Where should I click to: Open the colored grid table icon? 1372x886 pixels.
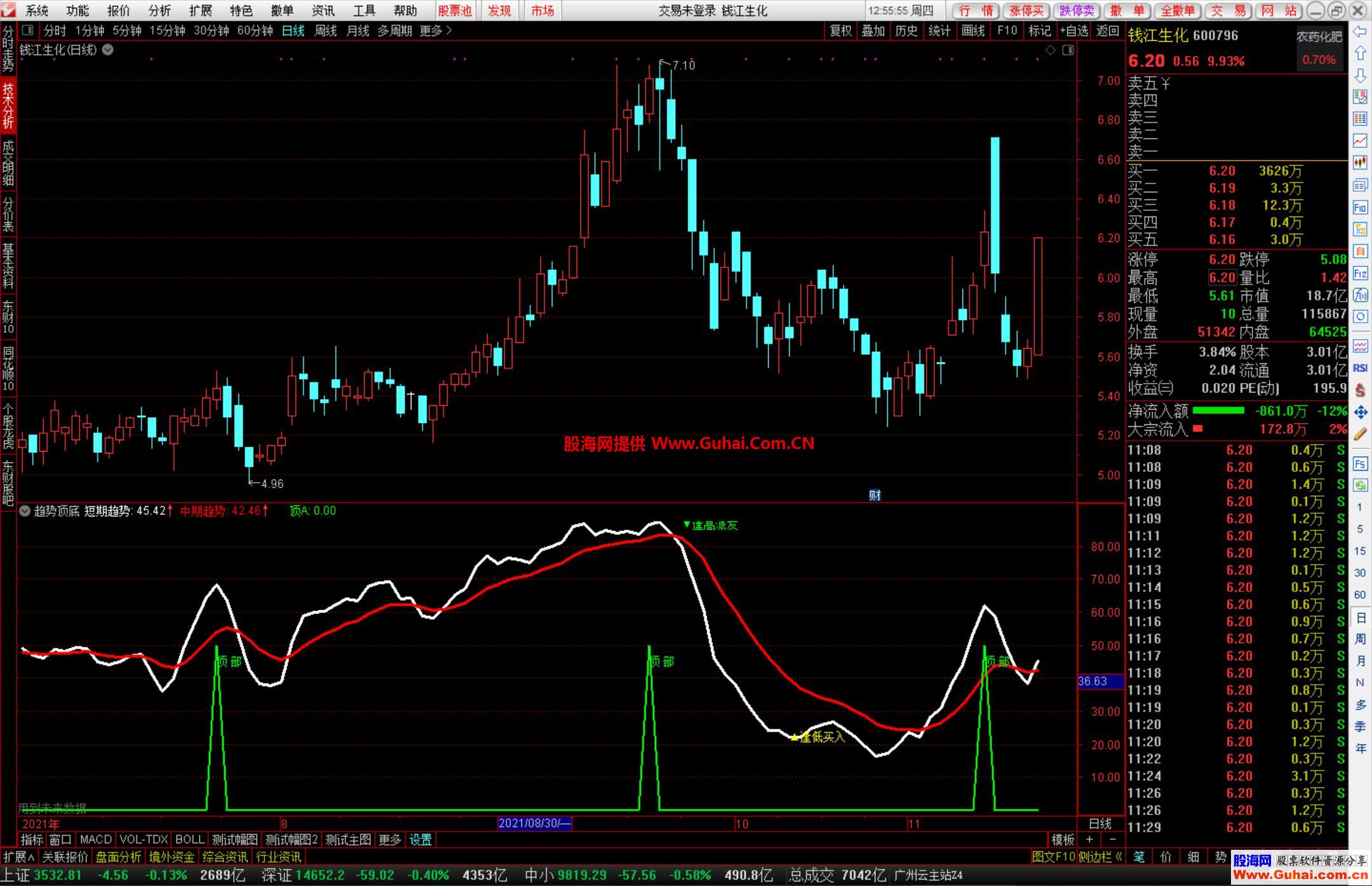click(x=1360, y=119)
